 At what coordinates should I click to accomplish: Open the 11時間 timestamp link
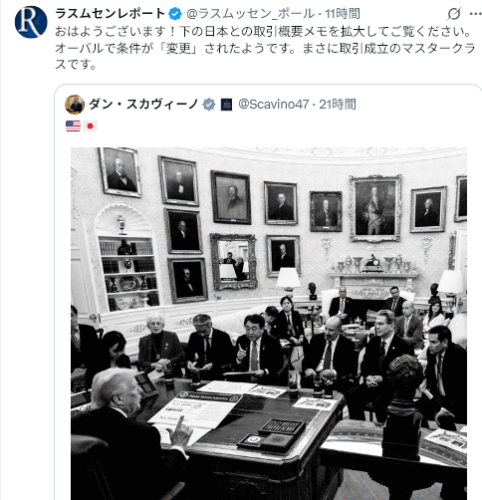pyautogui.click(x=343, y=14)
